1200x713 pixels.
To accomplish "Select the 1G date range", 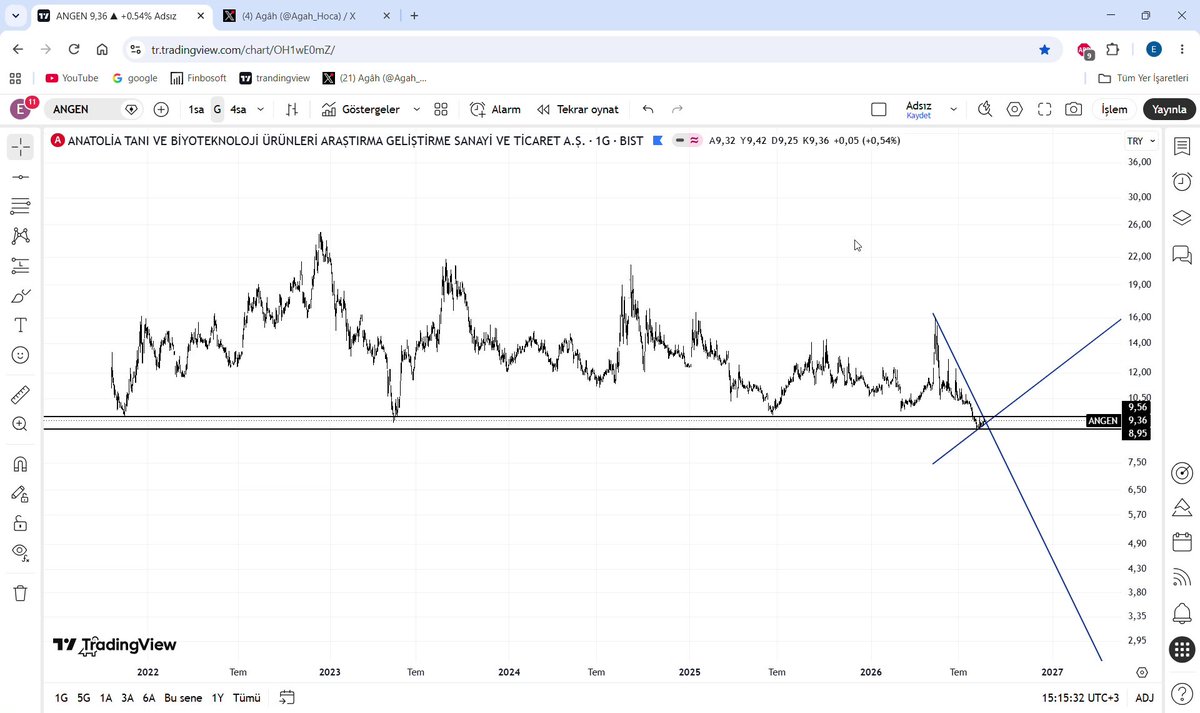I will click(62, 698).
